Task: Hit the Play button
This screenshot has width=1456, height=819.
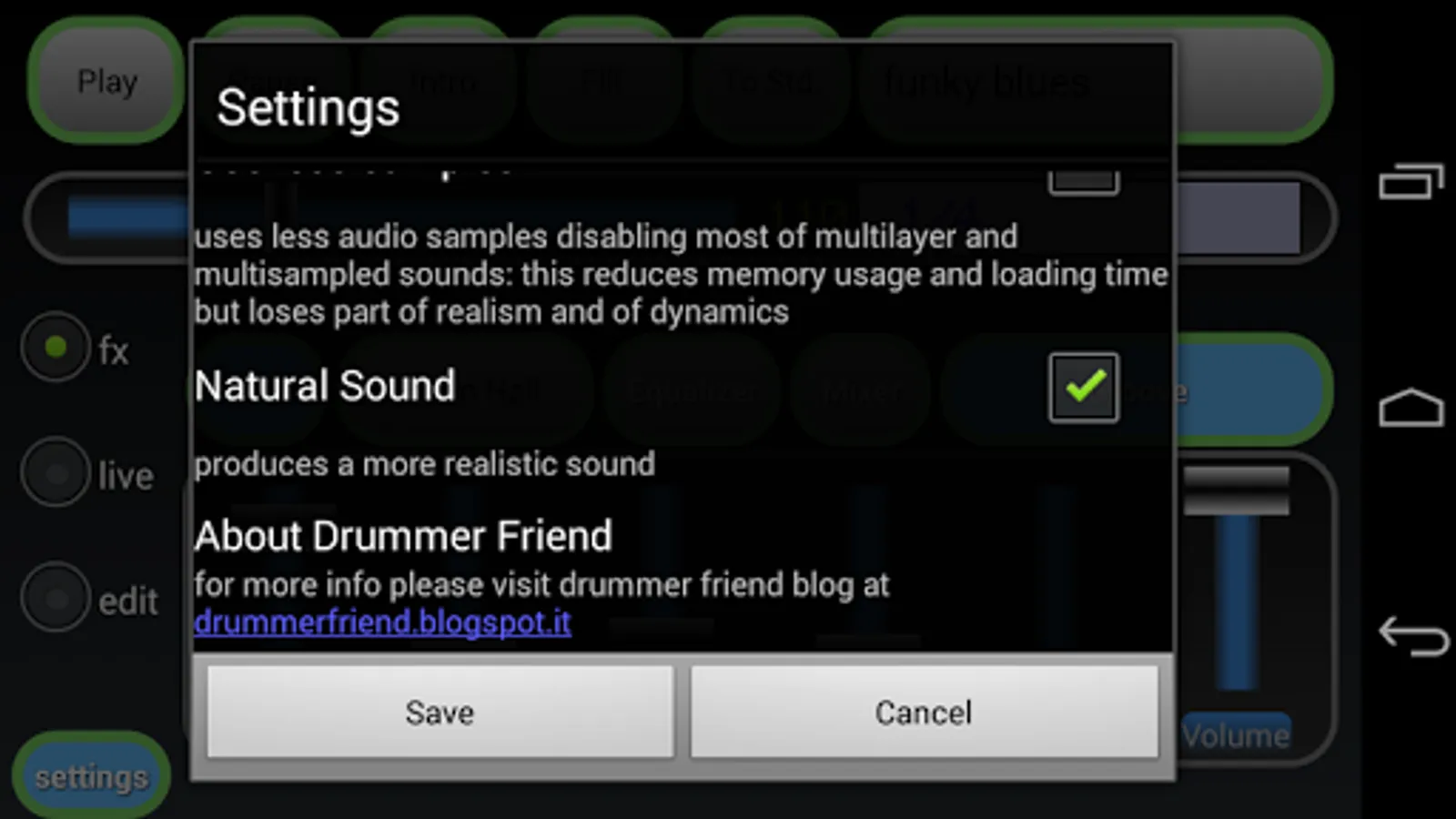Action: (106, 82)
